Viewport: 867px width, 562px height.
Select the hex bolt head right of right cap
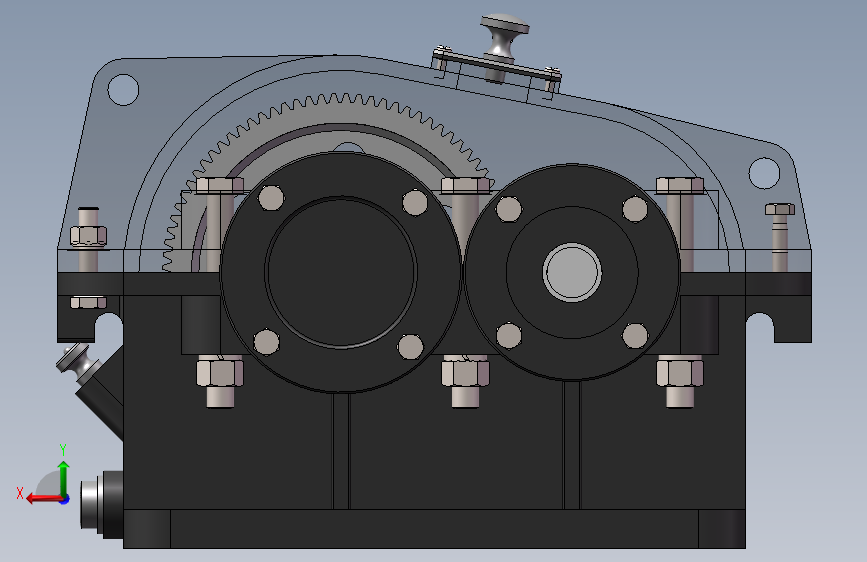coord(680,185)
